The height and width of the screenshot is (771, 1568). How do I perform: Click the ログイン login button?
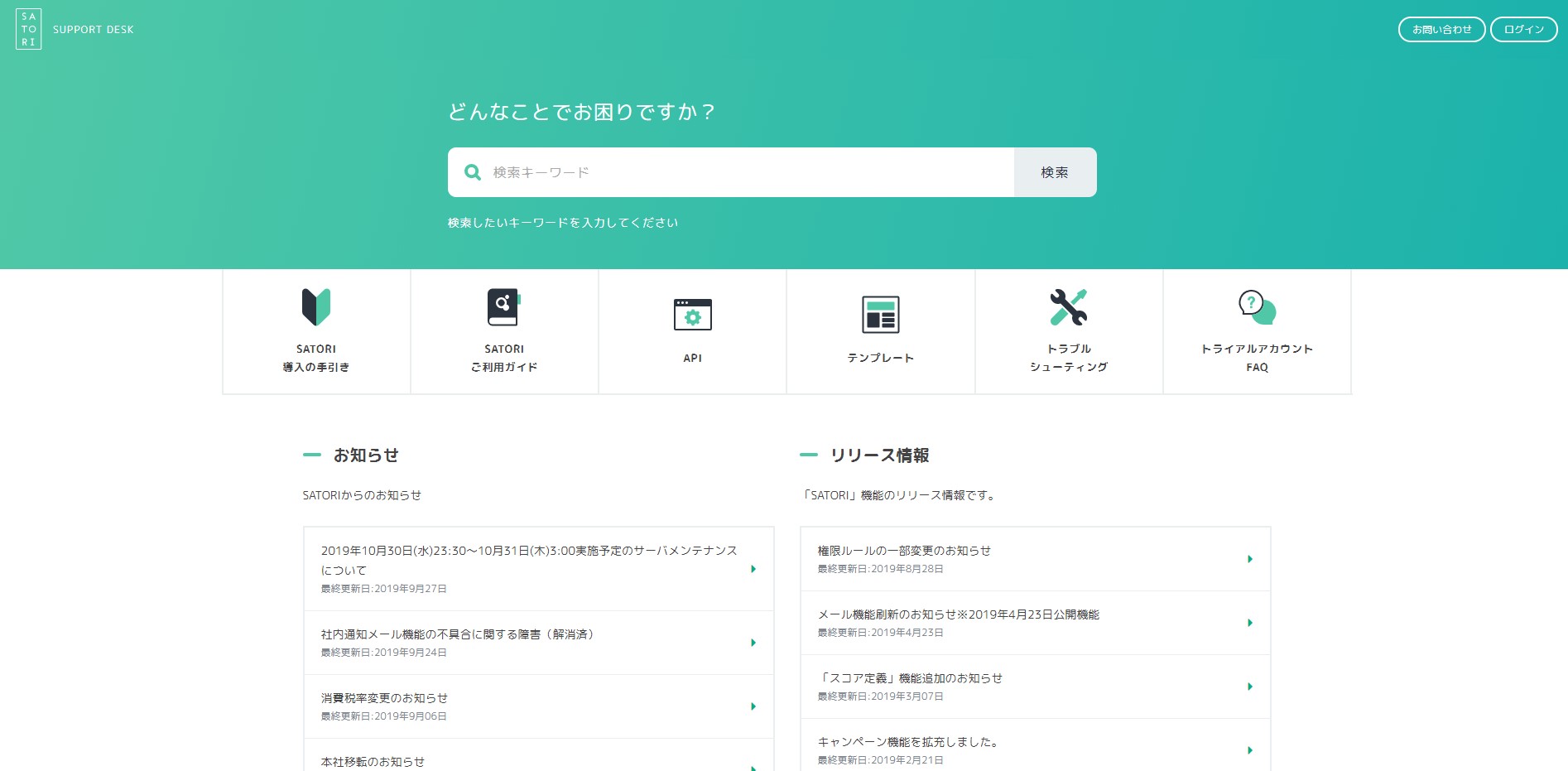point(1523,29)
